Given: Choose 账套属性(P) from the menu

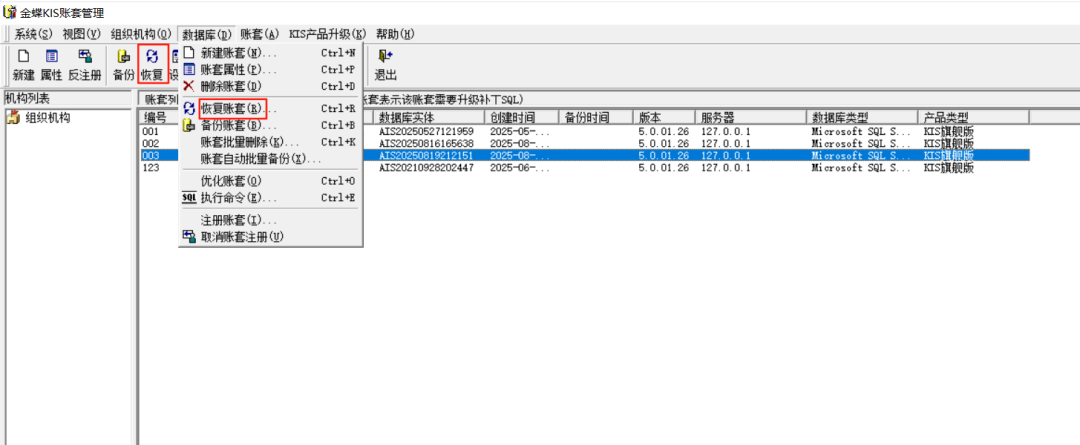Looking at the screenshot, I should 270,70.
